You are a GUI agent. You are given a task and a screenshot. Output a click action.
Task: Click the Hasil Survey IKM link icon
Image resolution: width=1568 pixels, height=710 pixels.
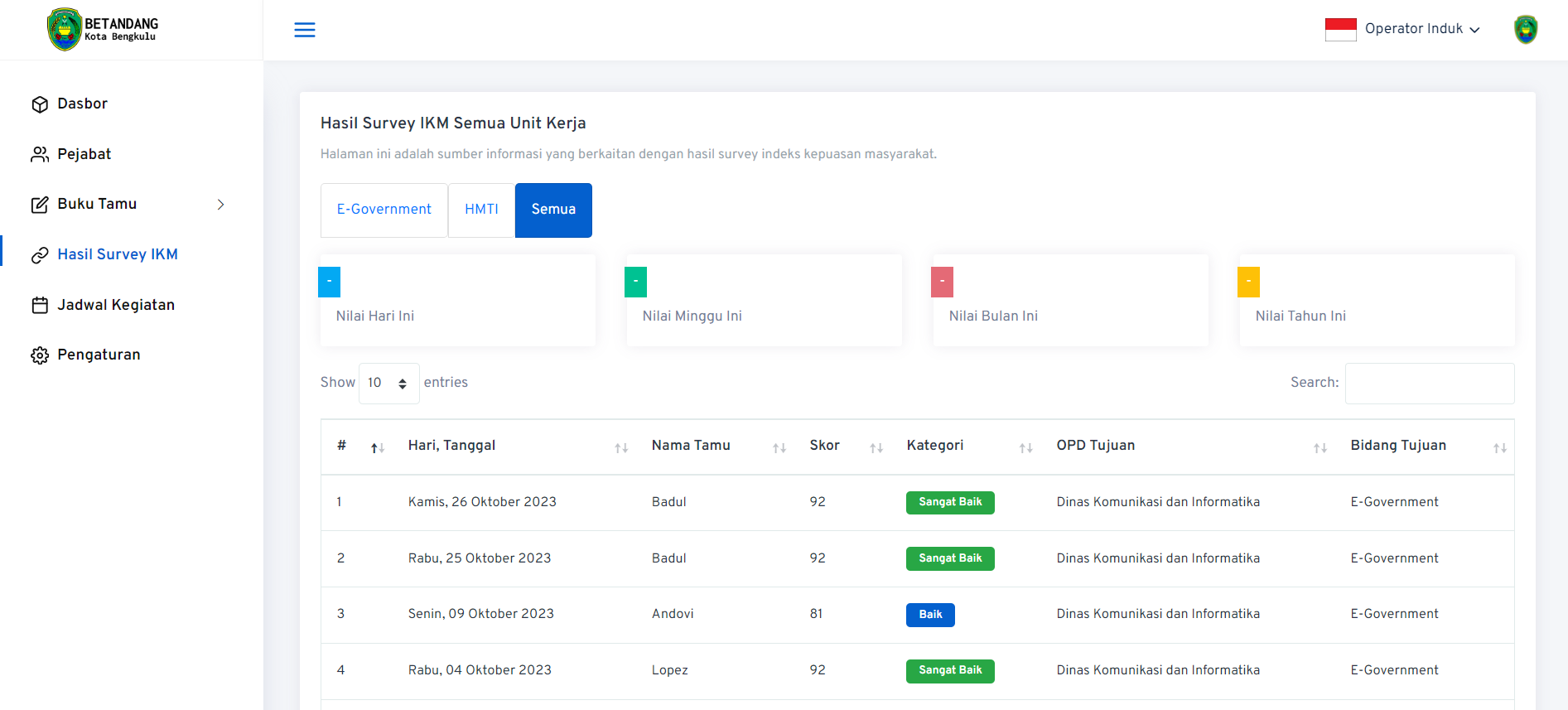(x=40, y=255)
